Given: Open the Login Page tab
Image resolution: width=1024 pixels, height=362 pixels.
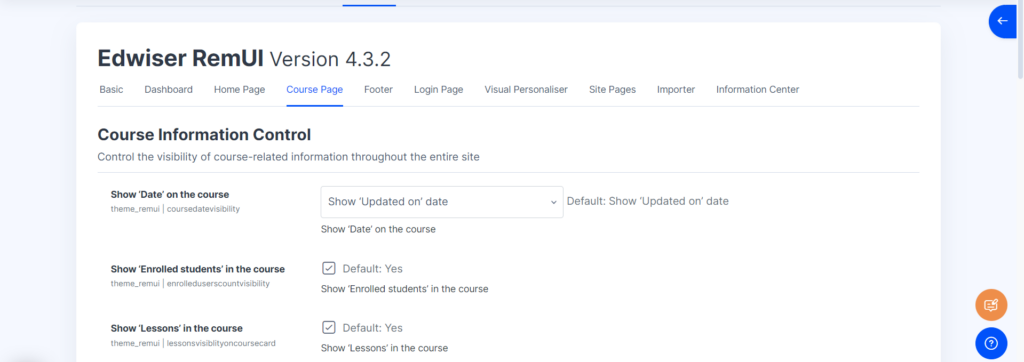Looking at the screenshot, I should pyautogui.click(x=438, y=90).
